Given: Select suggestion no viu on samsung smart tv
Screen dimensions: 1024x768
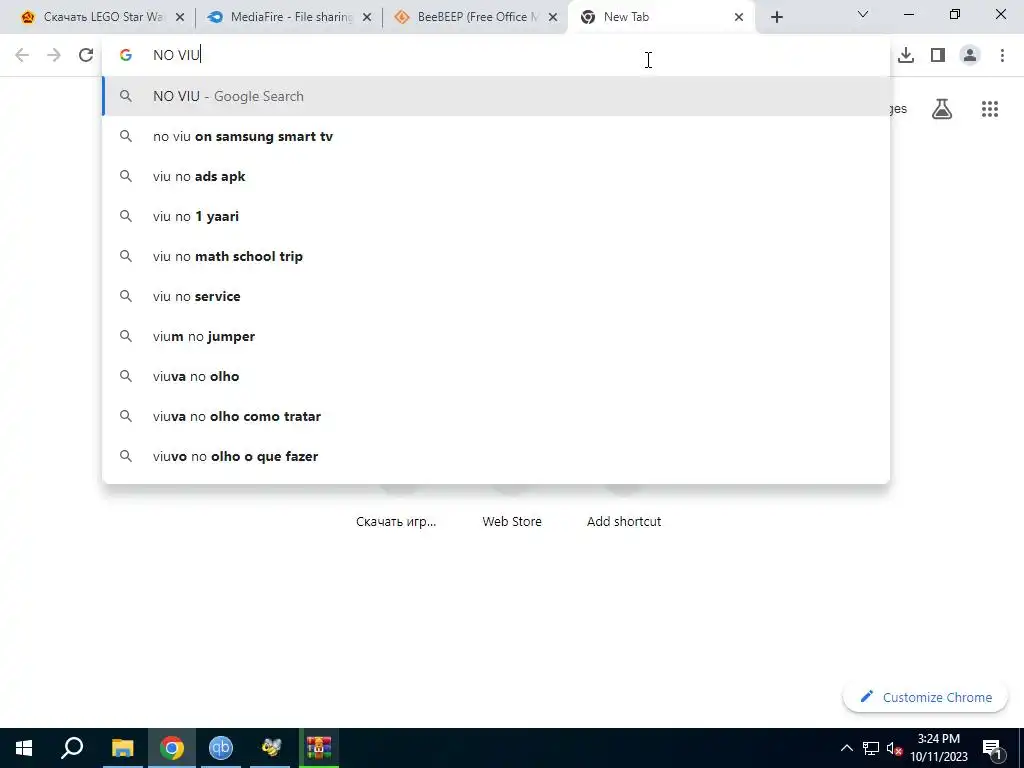Looking at the screenshot, I should (x=496, y=136).
